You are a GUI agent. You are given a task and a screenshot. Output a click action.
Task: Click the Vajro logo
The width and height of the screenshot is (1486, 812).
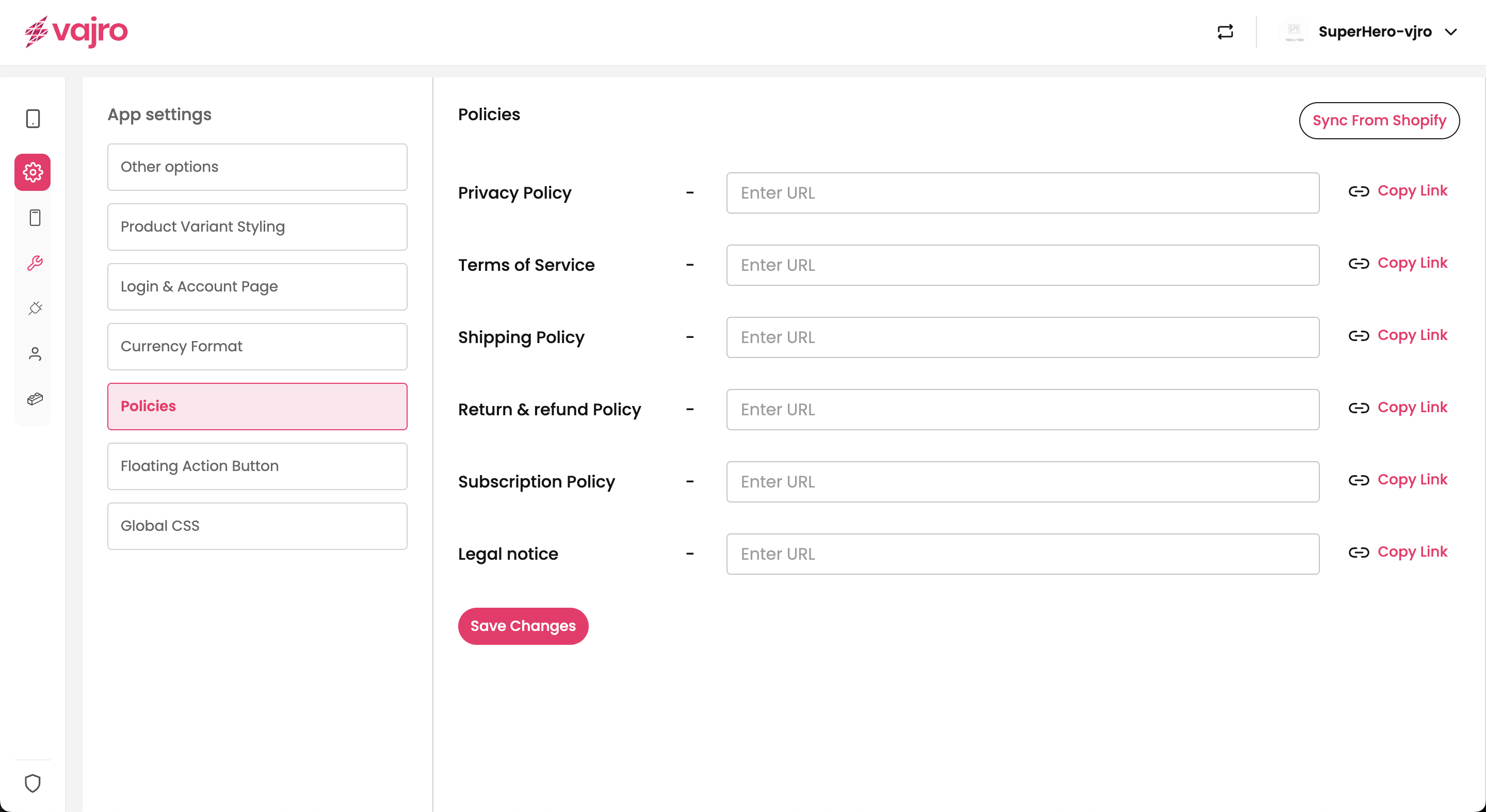click(76, 31)
